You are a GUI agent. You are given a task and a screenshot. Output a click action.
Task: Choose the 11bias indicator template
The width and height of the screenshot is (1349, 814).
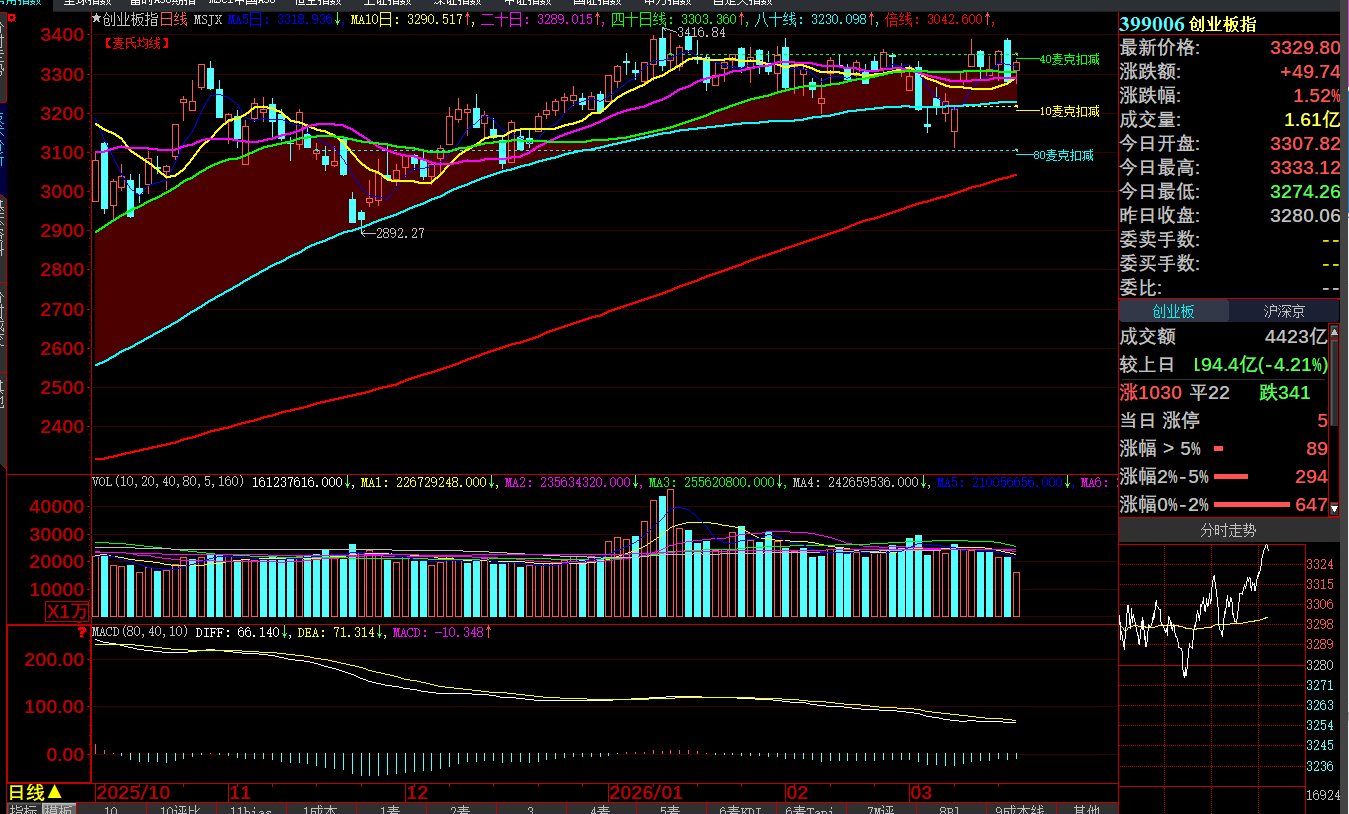click(x=250, y=808)
